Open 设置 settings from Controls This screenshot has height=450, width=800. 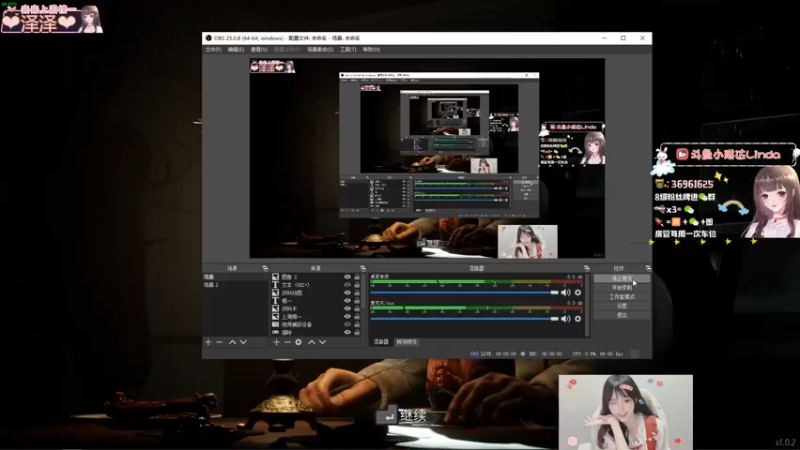(x=621, y=306)
